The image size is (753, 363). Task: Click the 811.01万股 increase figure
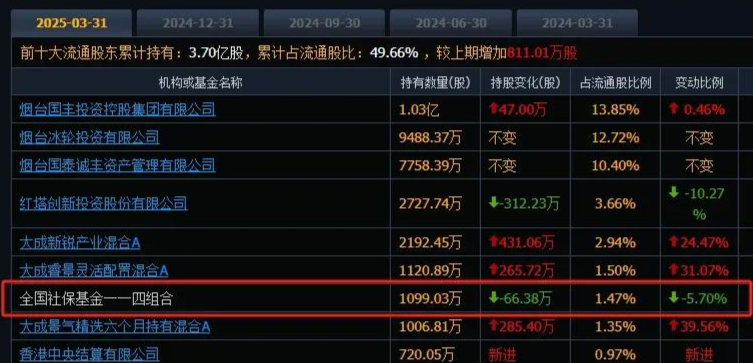pyautogui.click(x=542, y=53)
